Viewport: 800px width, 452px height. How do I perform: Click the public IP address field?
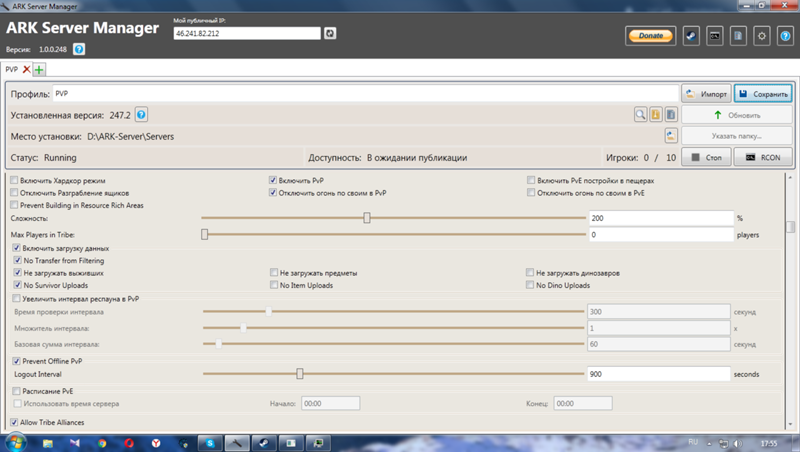247,33
